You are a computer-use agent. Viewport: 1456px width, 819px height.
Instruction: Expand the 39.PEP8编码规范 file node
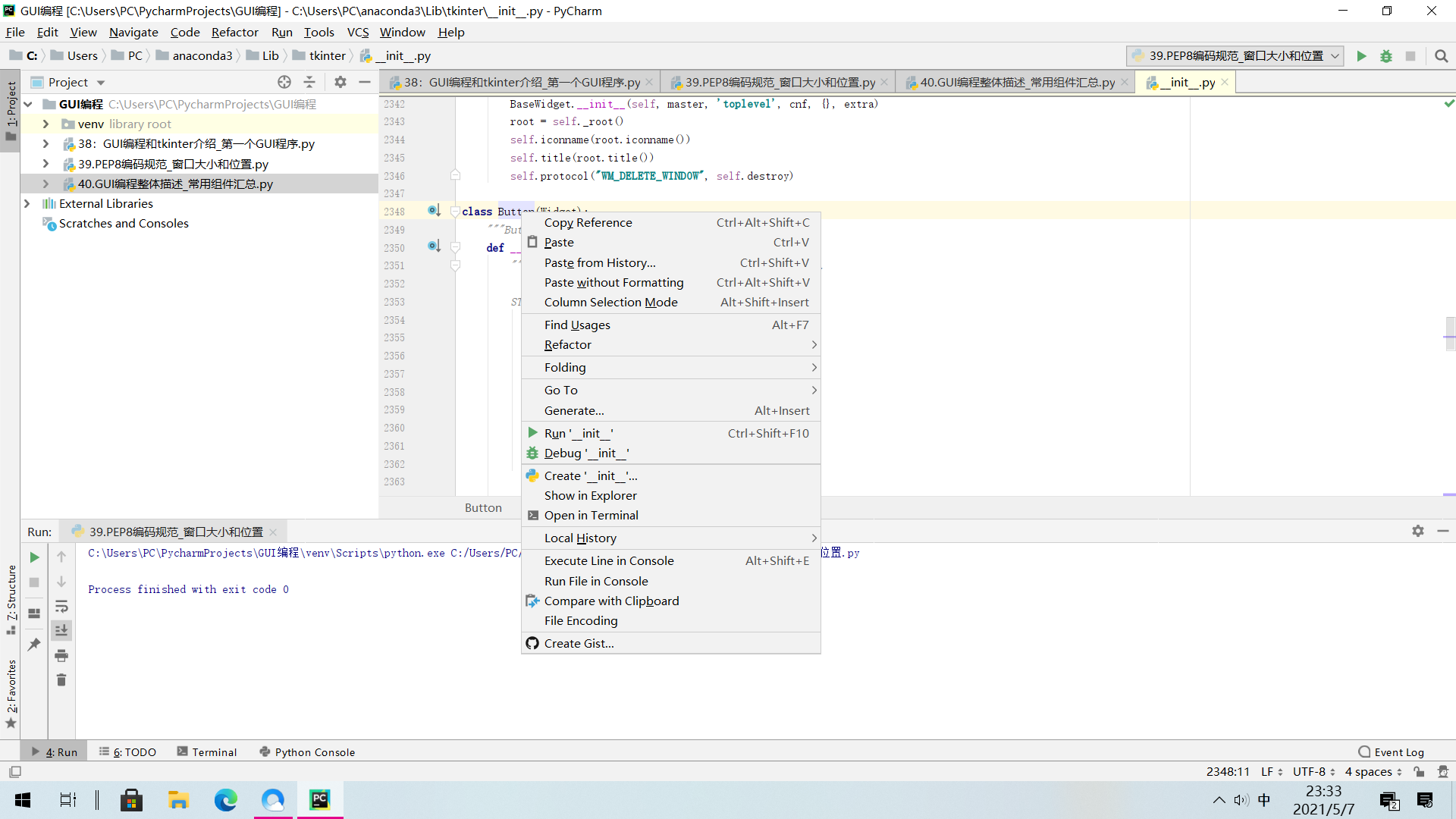[x=45, y=164]
